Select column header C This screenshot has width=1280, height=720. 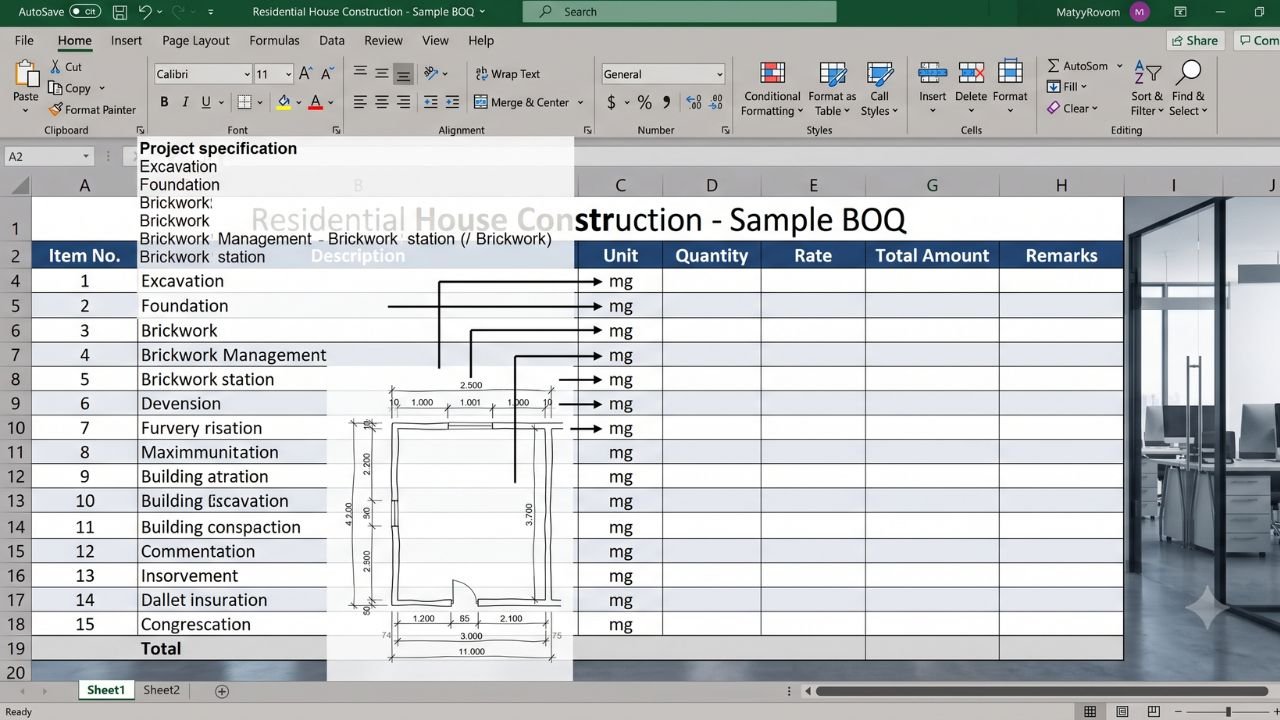pyautogui.click(x=620, y=185)
